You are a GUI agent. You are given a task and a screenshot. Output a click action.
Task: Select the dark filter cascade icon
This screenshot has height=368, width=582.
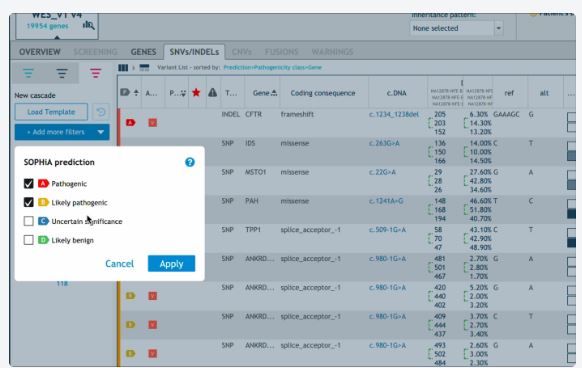62,73
